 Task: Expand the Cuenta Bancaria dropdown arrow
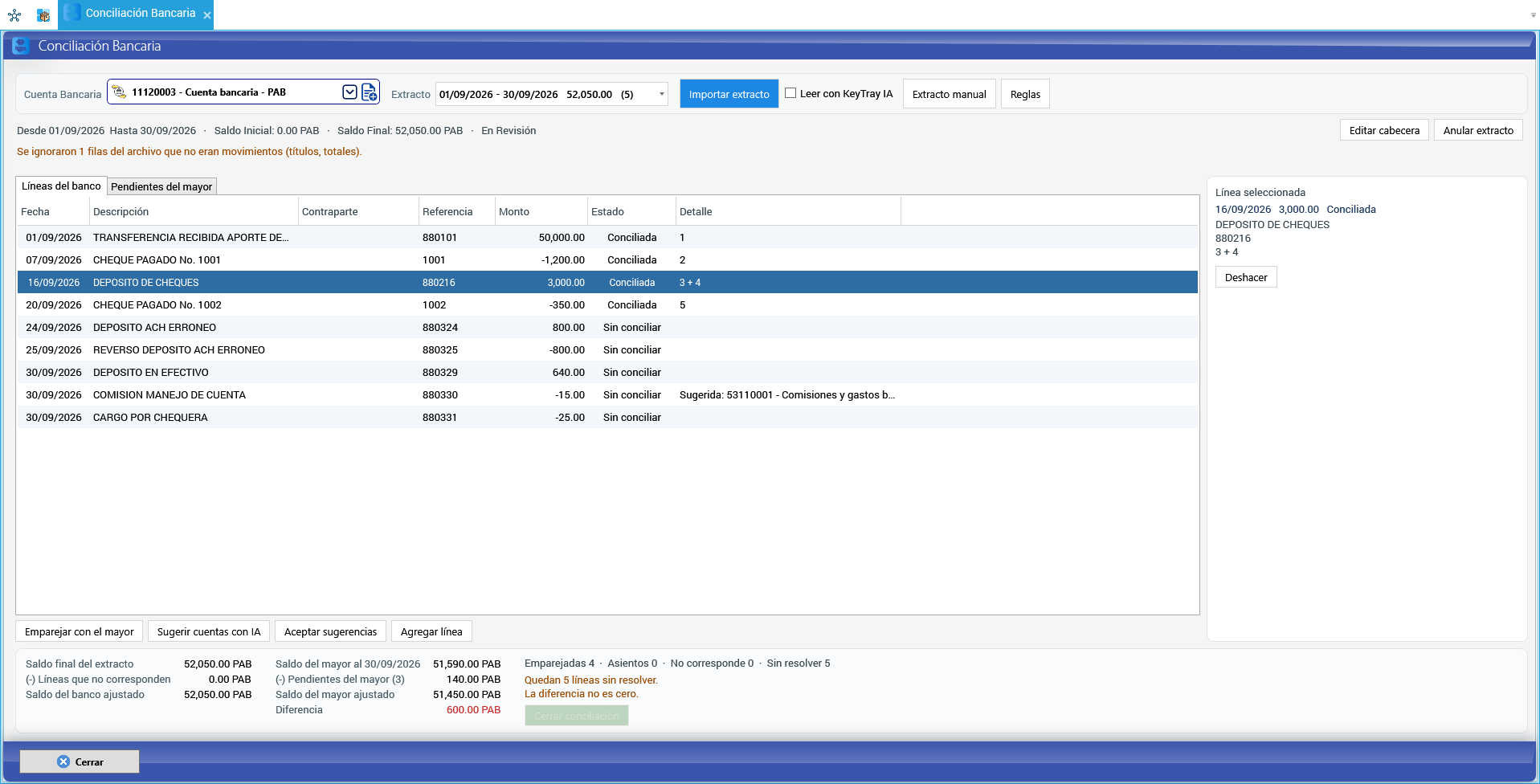pos(349,92)
